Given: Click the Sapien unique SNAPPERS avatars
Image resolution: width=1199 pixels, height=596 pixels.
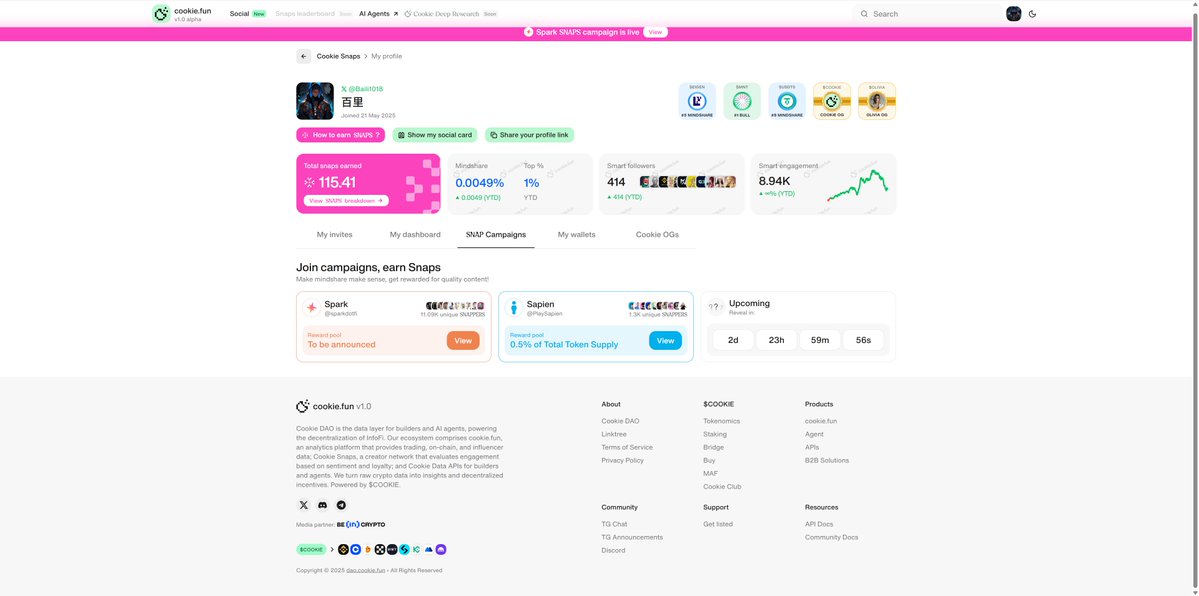Looking at the screenshot, I should 658,305.
